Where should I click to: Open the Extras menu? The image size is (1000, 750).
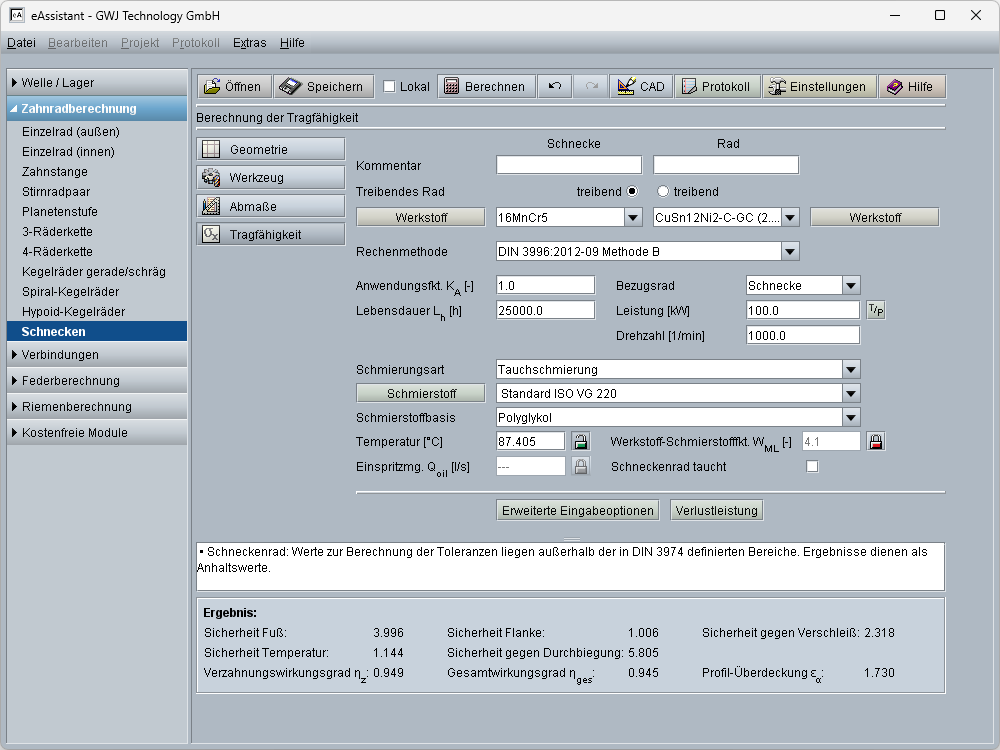249,43
